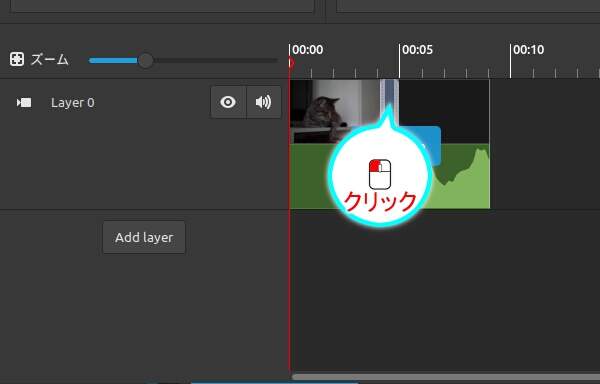
Task: Click the video camera icon of Layer 0
Action: [x=24, y=103]
